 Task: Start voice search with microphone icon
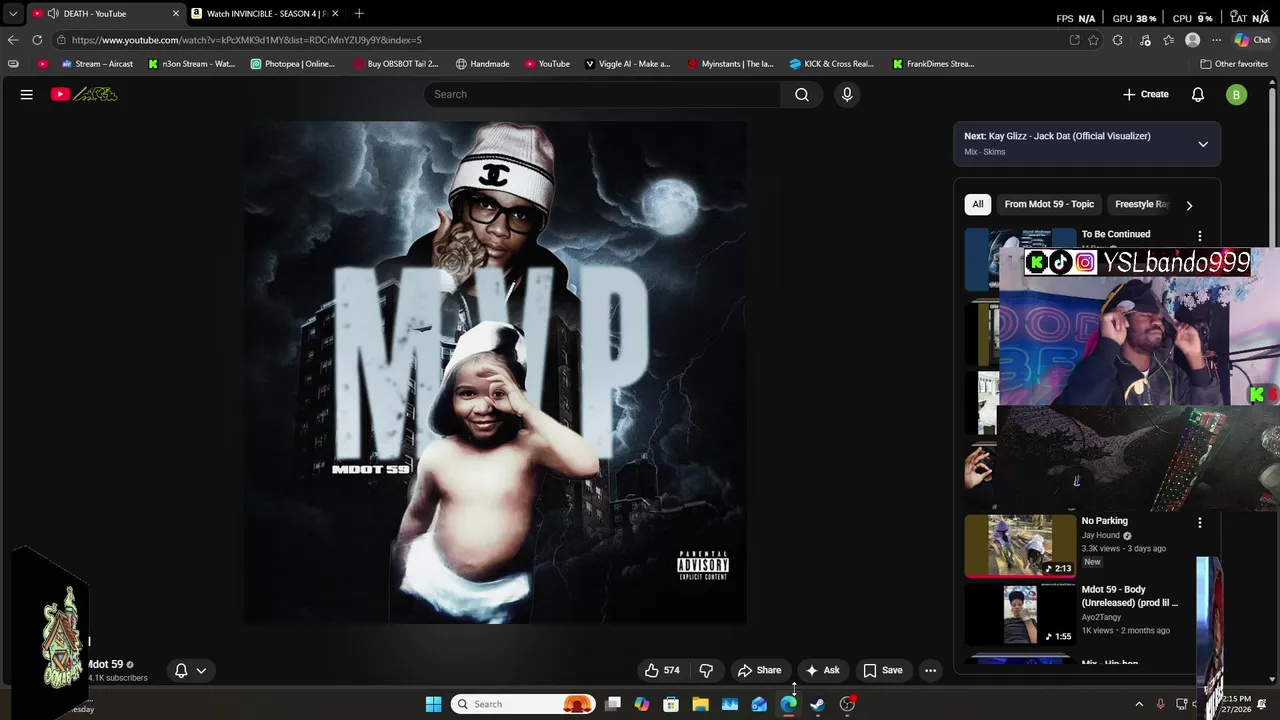[847, 94]
